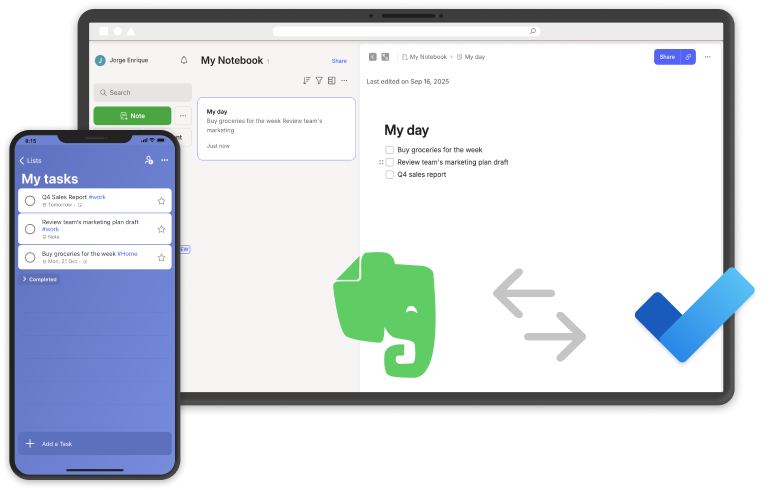This screenshot has height=490, width=770.
Task: Star the Buy groceries task on phone
Action: click(x=161, y=257)
